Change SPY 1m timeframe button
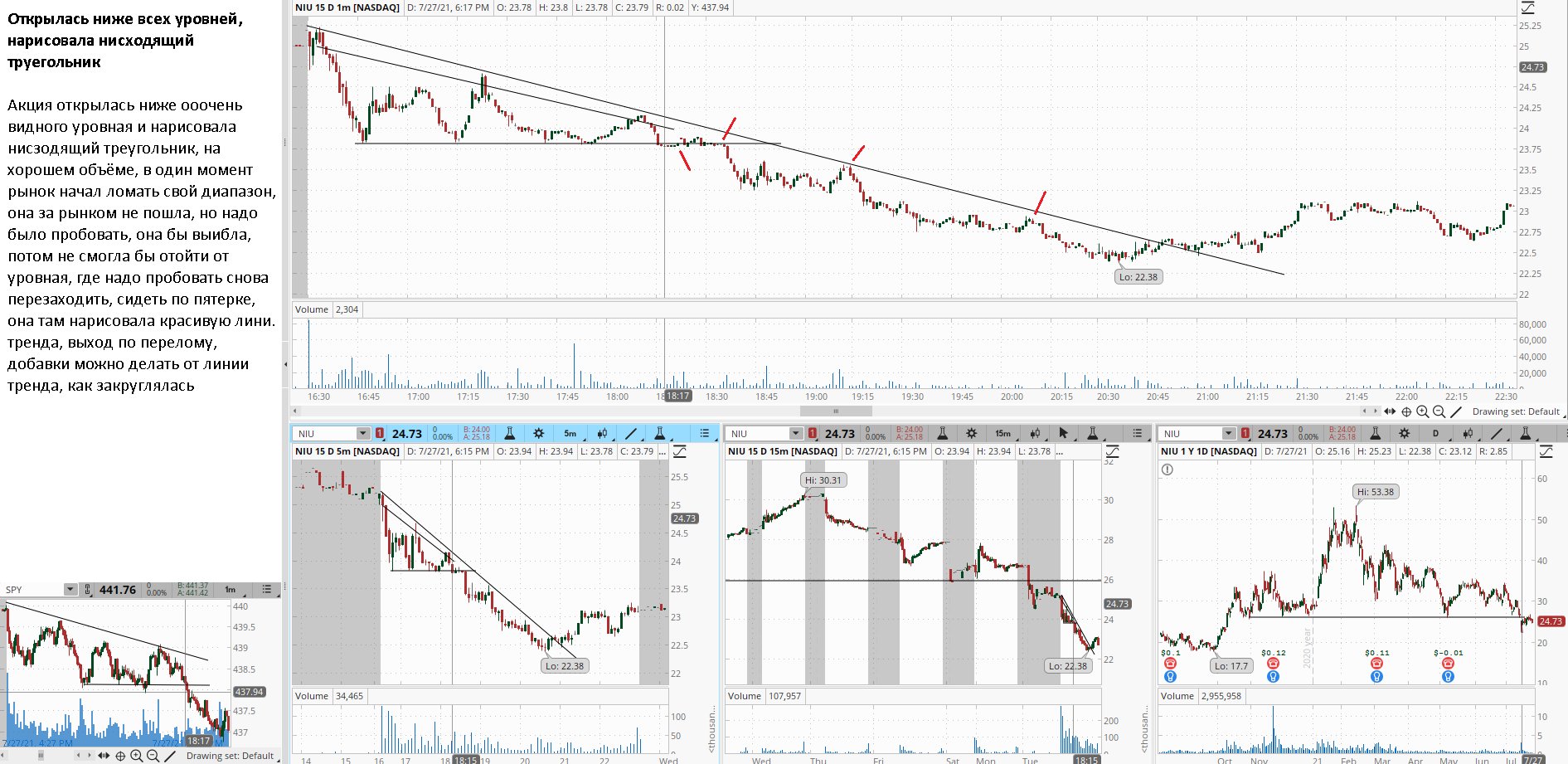The width and height of the screenshot is (1568, 764). pos(231,590)
